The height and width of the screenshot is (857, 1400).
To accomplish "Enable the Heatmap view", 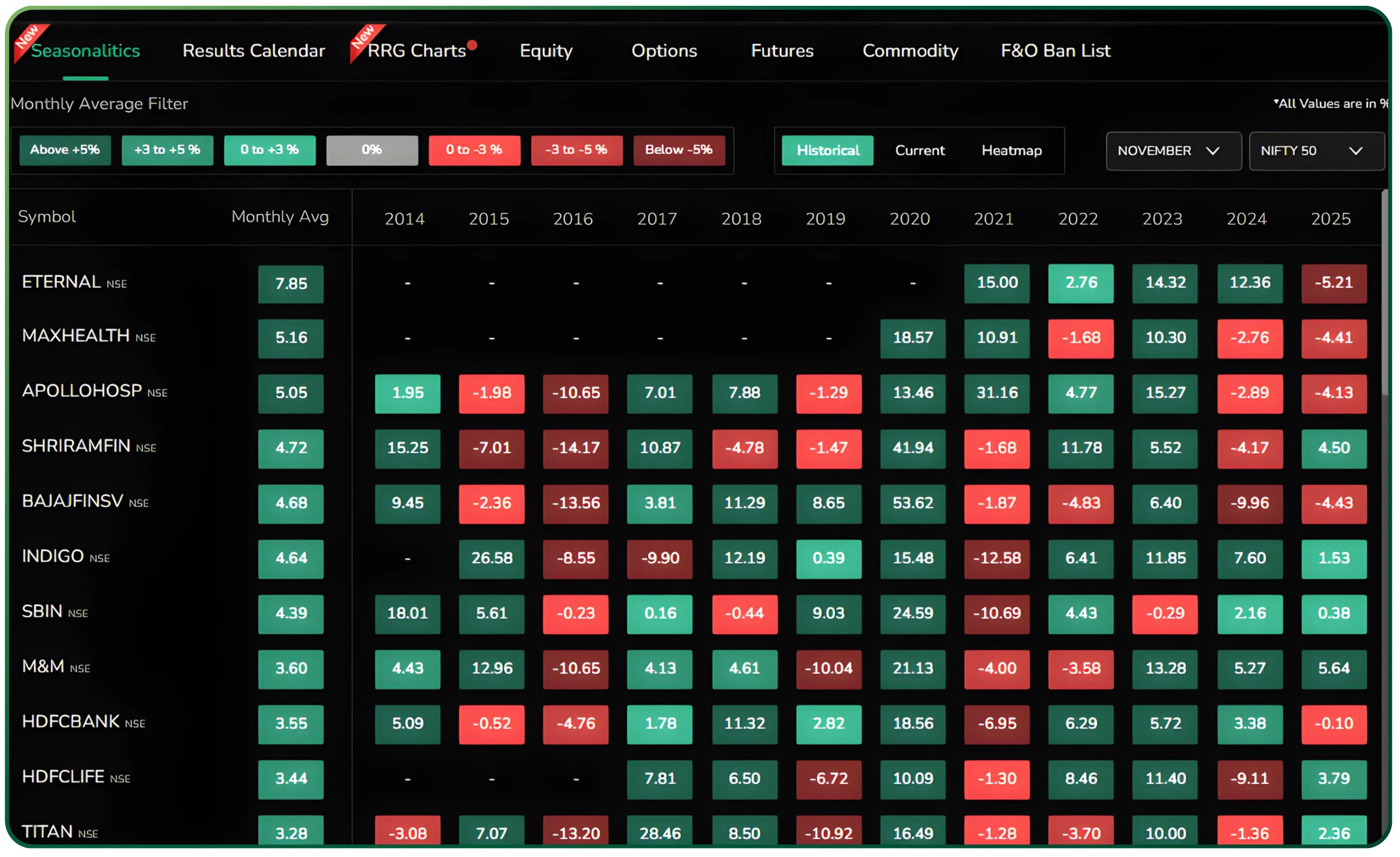I will tap(1011, 151).
